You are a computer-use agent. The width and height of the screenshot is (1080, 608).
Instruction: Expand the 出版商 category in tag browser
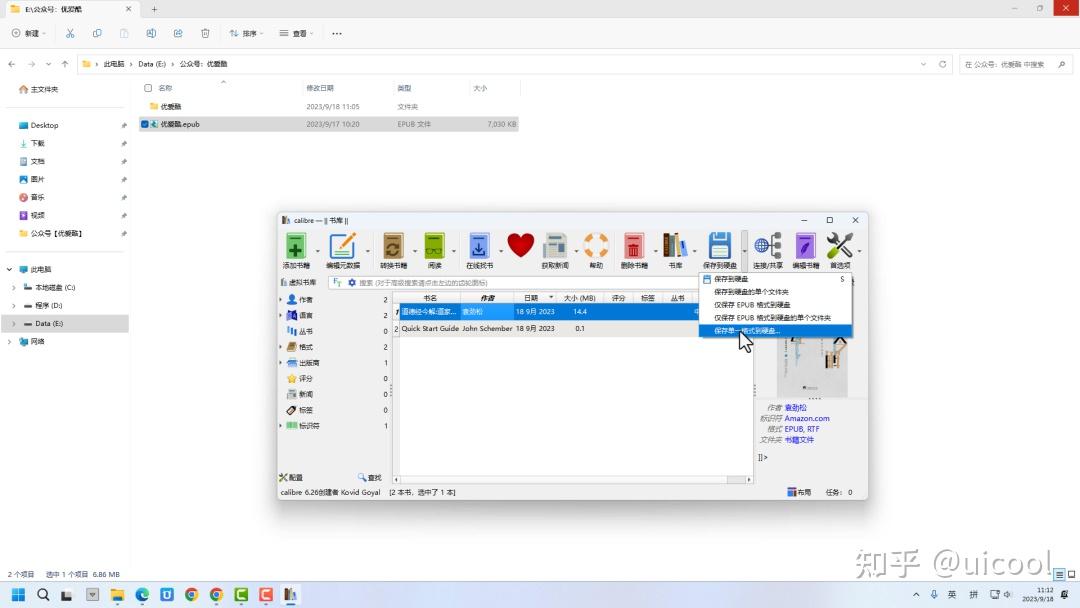tap(280, 363)
